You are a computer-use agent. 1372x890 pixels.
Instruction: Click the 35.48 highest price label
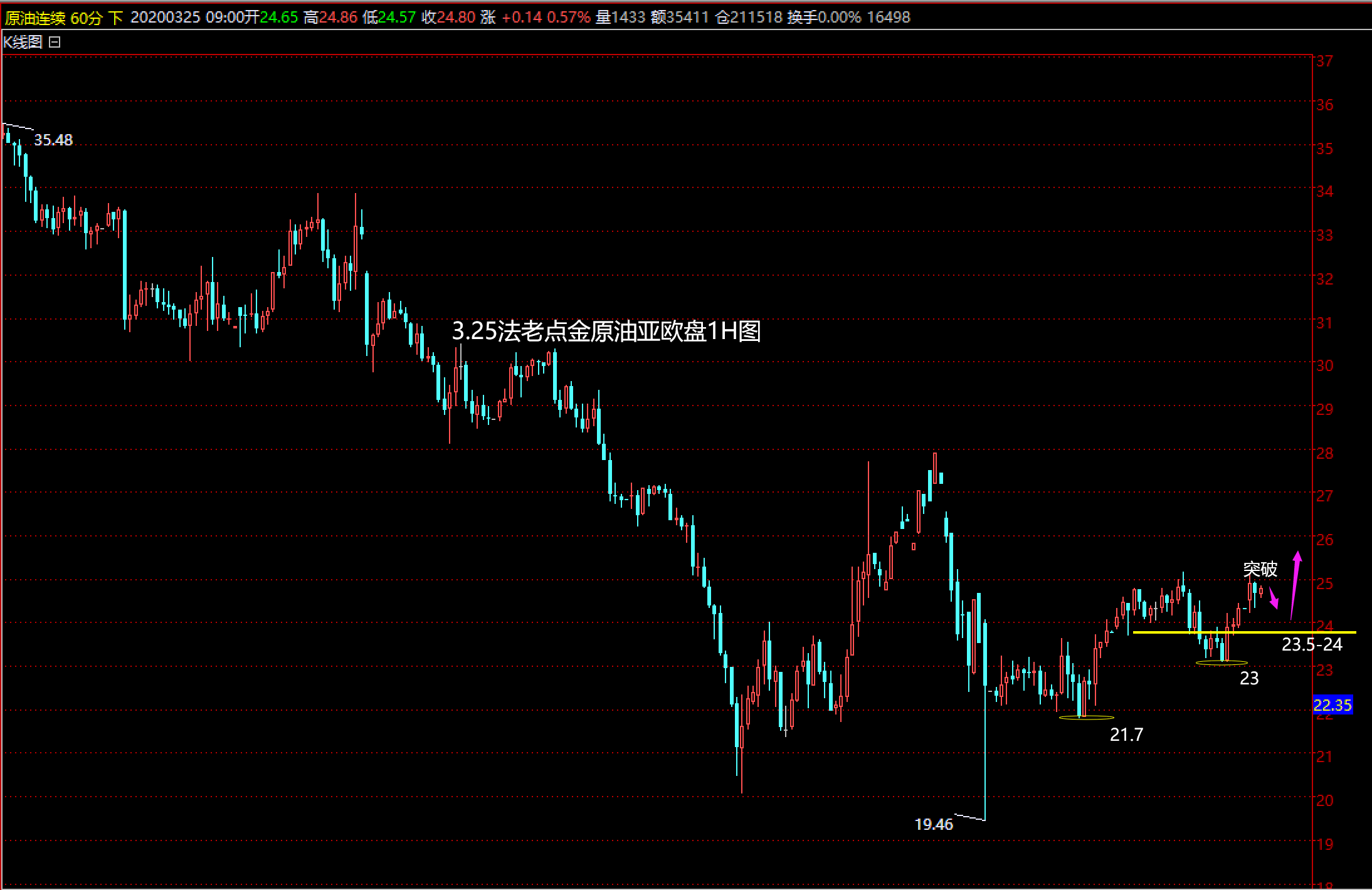click(x=53, y=140)
